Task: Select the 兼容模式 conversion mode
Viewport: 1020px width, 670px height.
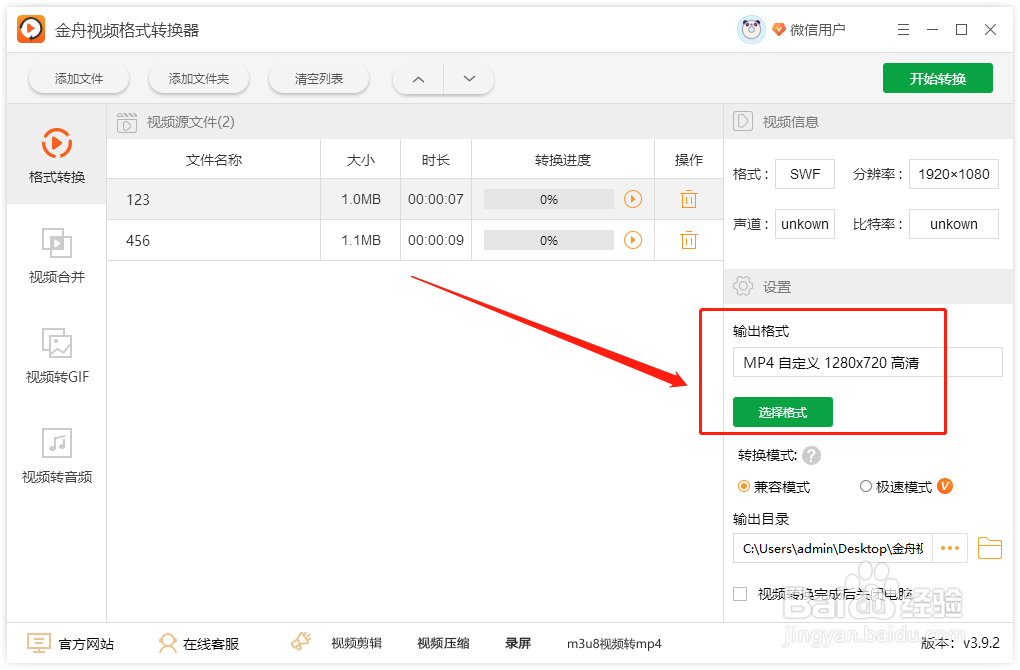Action: tap(741, 486)
